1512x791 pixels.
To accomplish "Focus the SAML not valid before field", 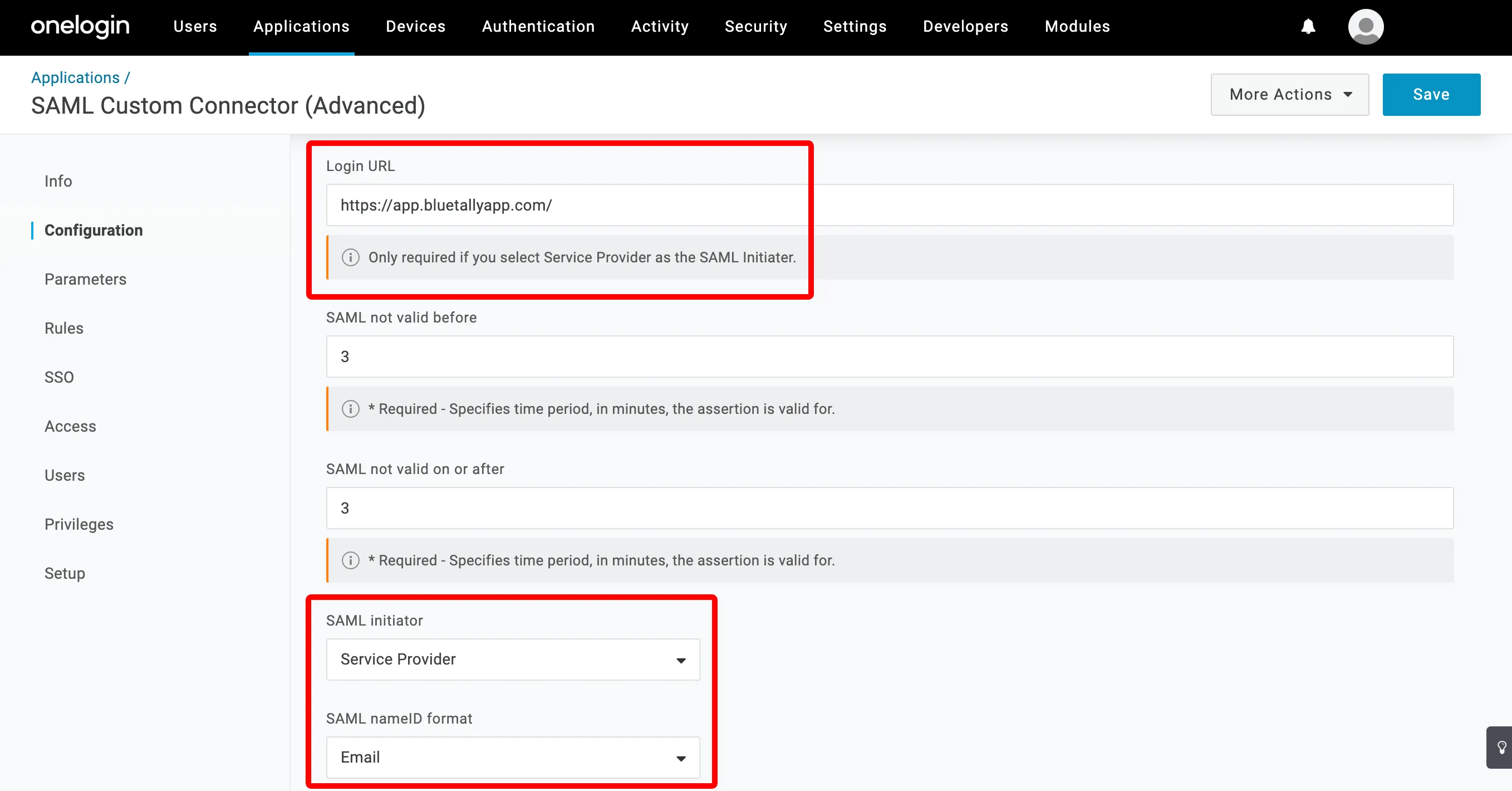I will point(890,357).
